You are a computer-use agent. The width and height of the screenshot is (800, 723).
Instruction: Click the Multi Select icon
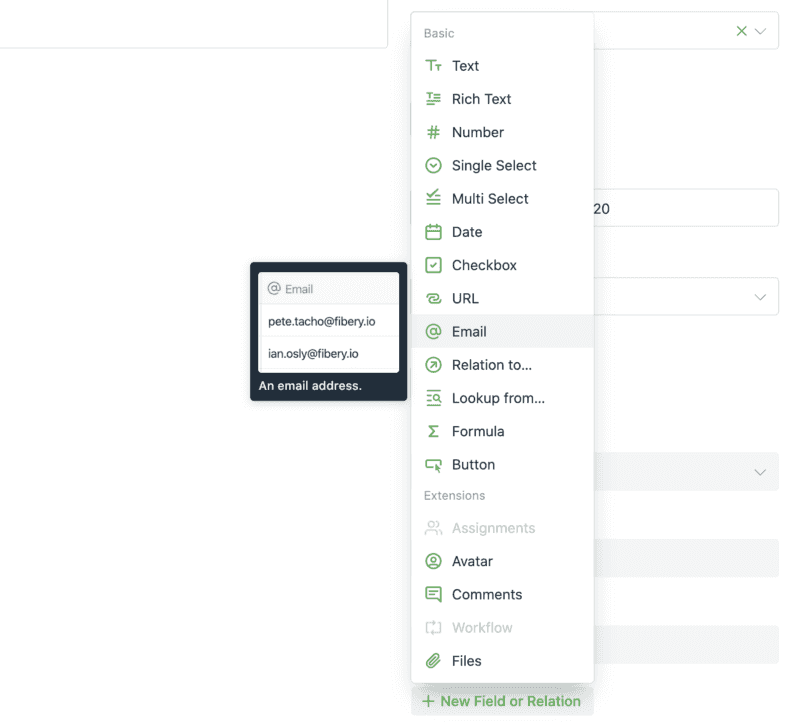pos(433,198)
